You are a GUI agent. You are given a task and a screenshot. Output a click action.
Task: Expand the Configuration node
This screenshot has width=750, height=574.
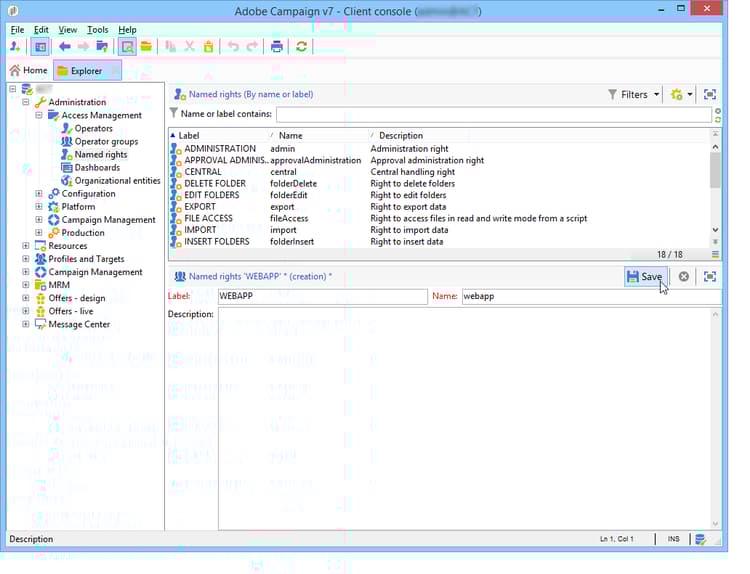[39, 193]
